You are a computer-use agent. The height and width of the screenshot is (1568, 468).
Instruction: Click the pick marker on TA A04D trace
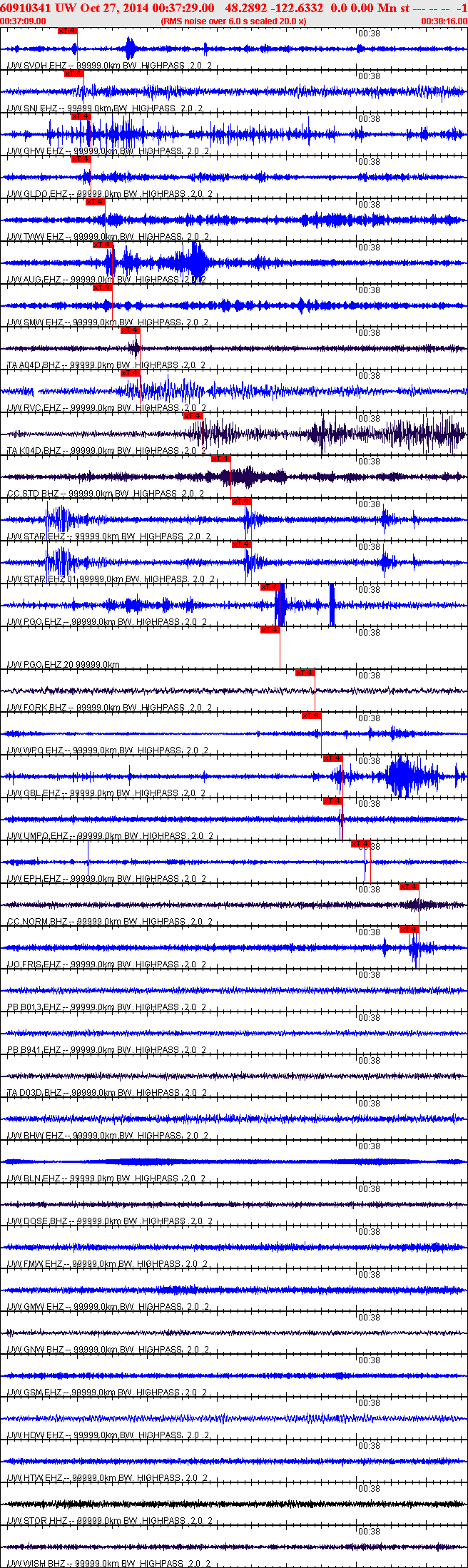click(x=131, y=330)
